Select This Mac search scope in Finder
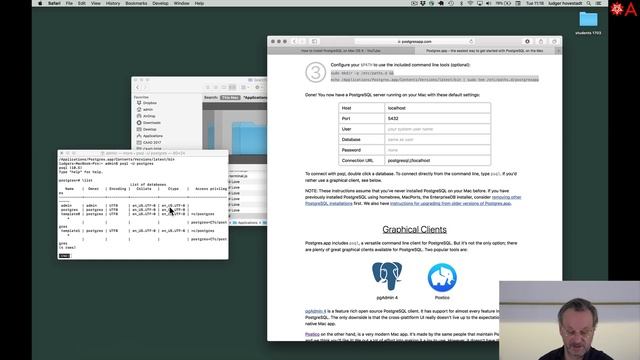The height and width of the screenshot is (360, 640). pos(230,98)
